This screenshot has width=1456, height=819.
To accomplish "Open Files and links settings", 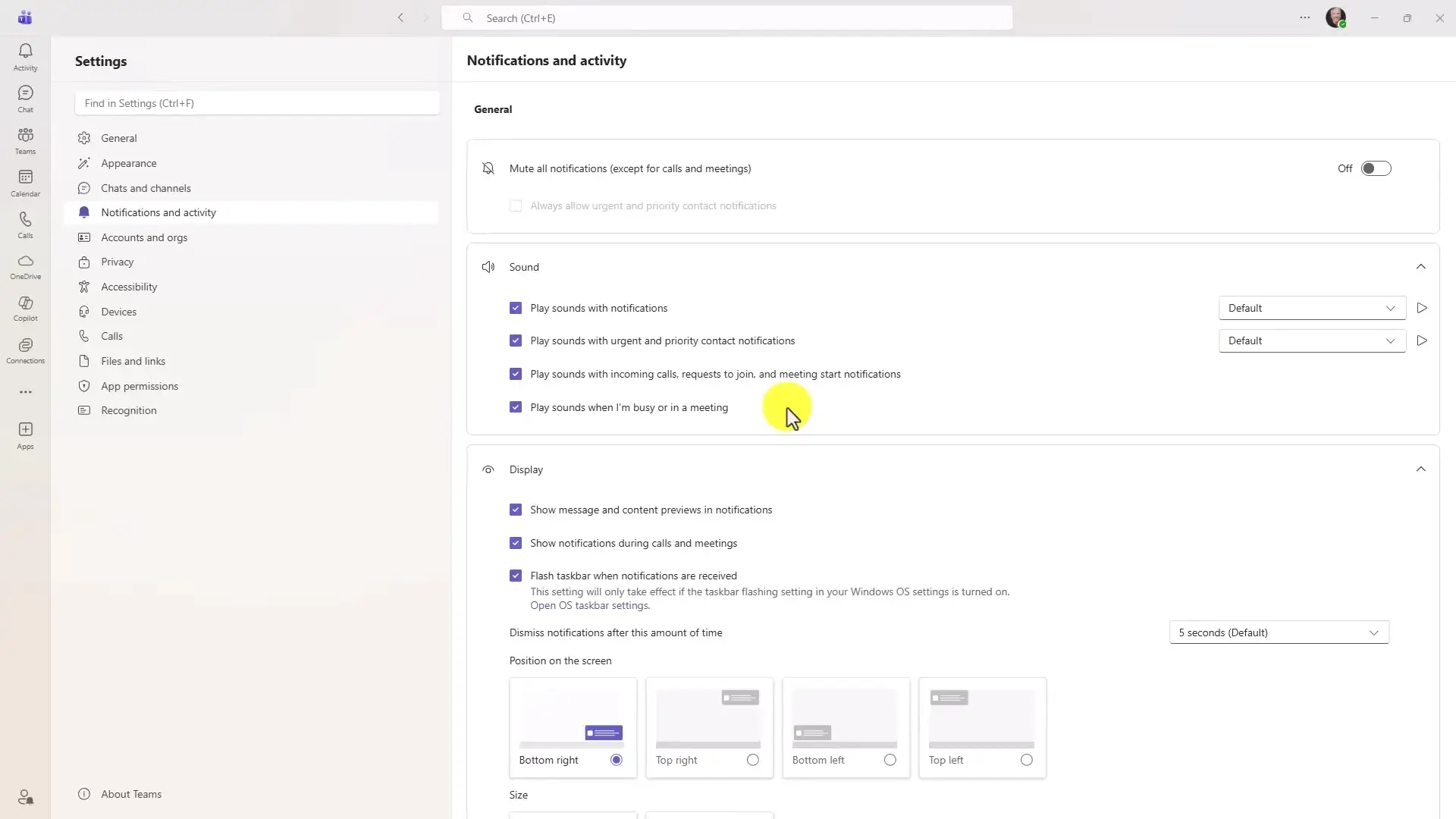I will point(251,361).
